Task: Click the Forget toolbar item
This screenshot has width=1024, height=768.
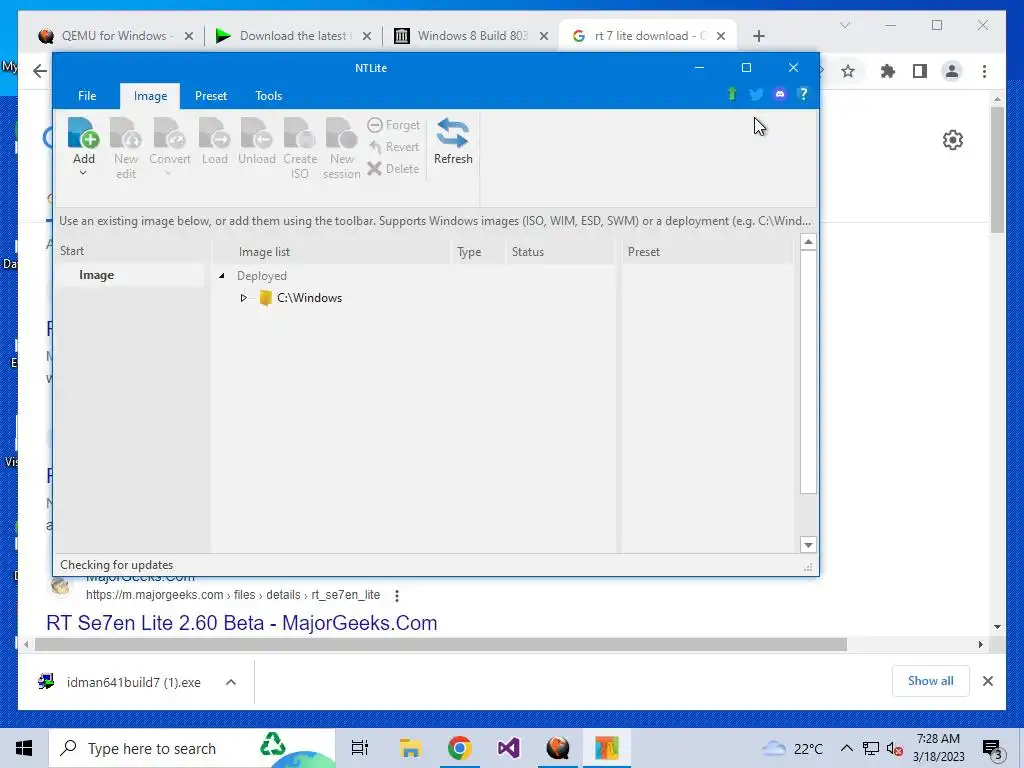Action: click(x=394, y=125)
